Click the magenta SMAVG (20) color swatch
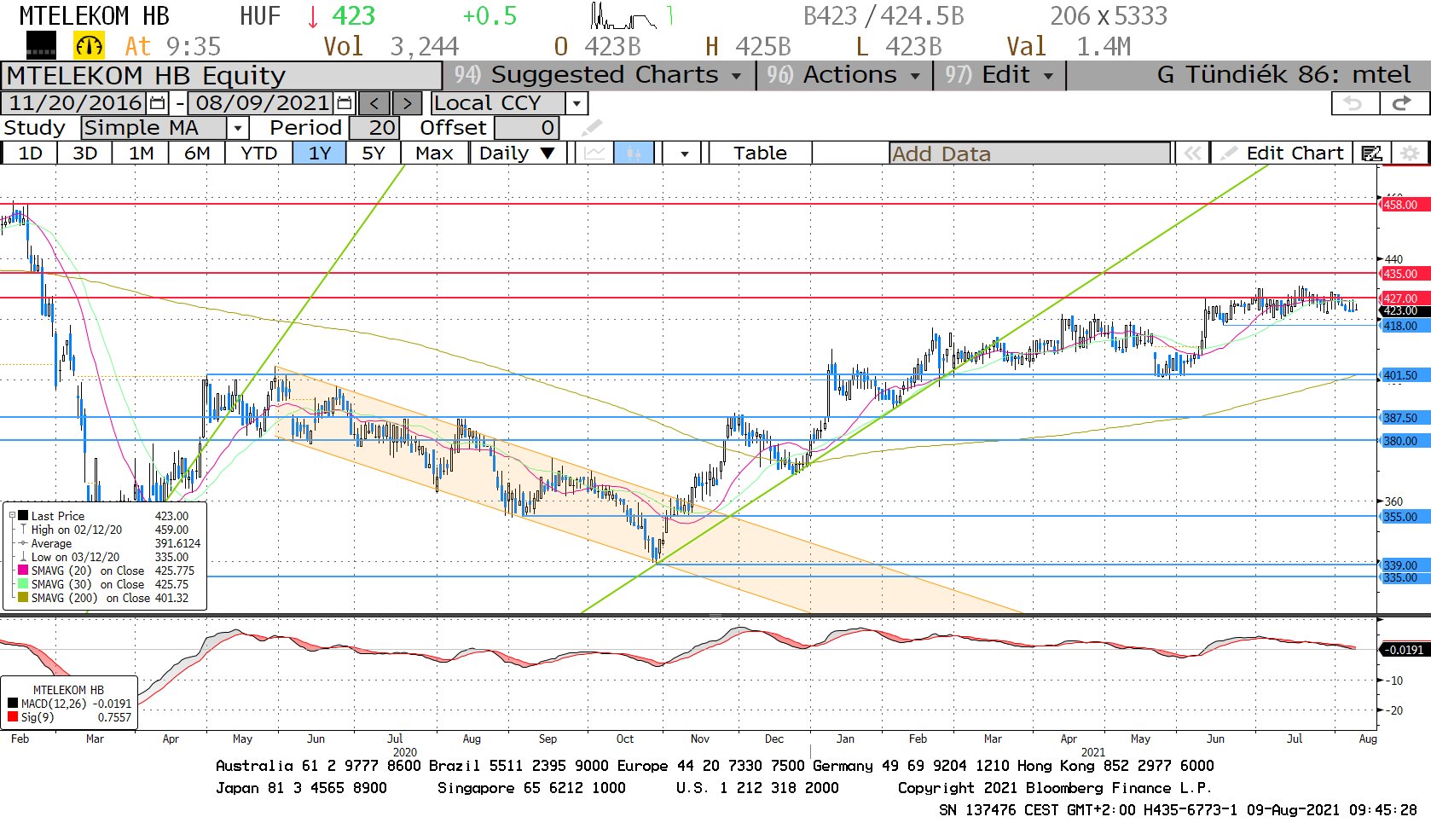The width and height of the screenshot is (1431, 840). point(23,570)
